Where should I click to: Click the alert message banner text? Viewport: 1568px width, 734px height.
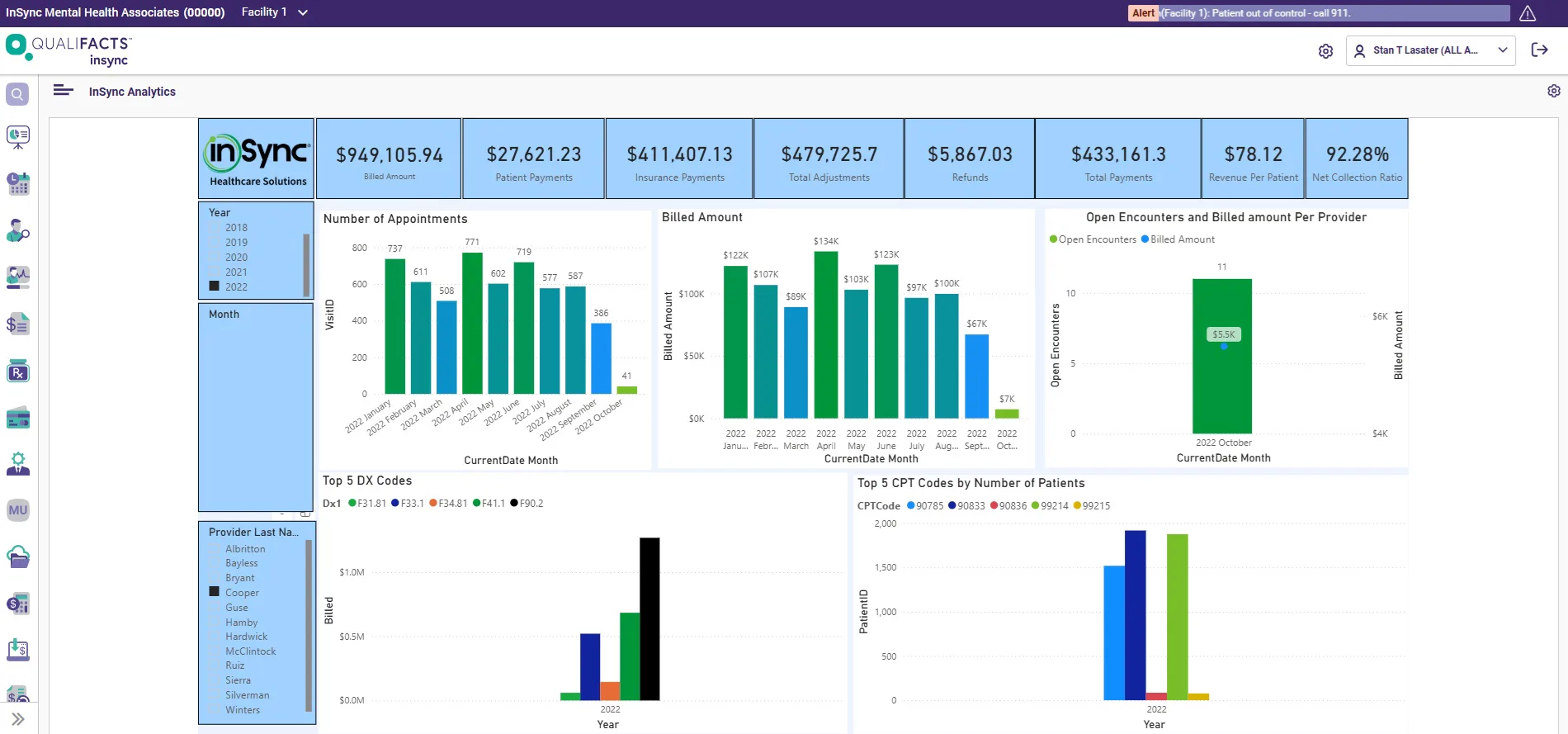coord(1255,13)
